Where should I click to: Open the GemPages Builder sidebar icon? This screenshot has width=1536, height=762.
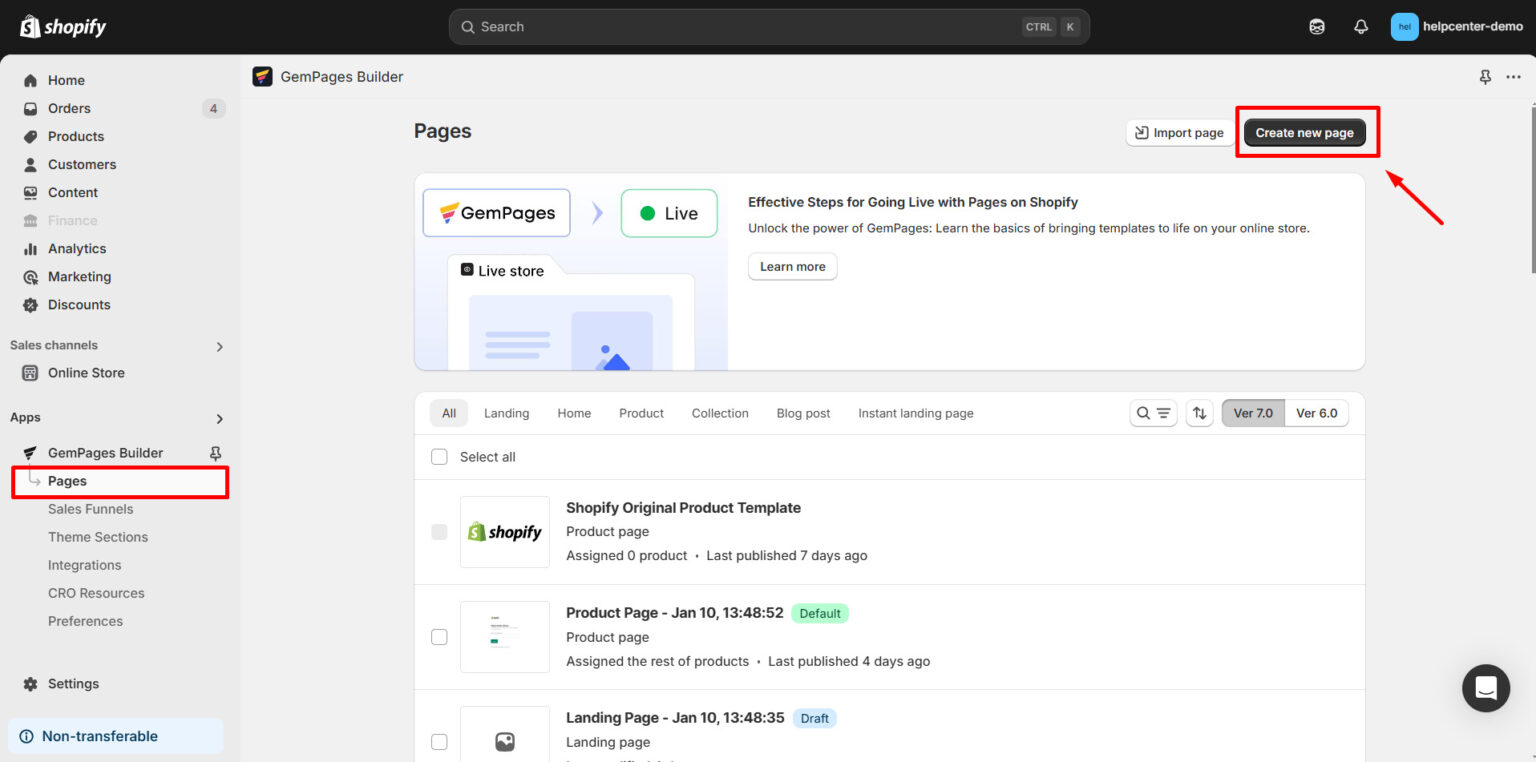click(31, 452)
